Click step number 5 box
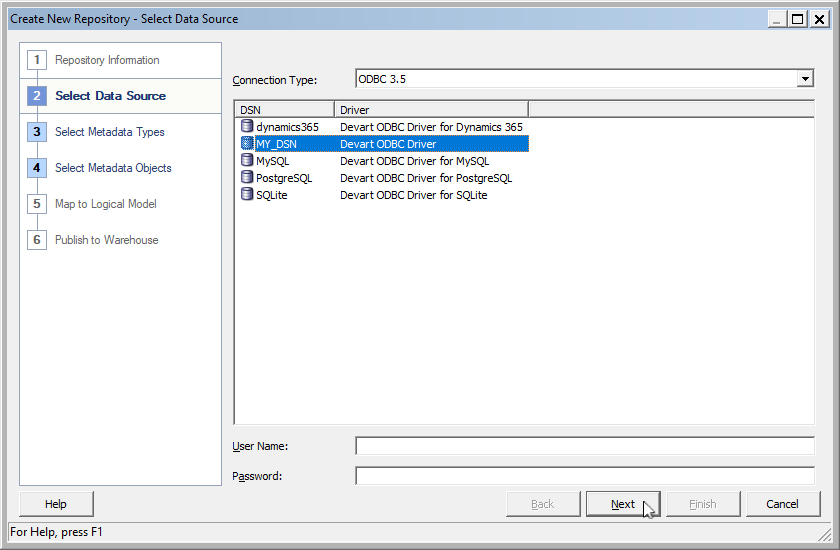Image resolution: width=840 pixels, height=550 pixels. [x=37, y=204]
